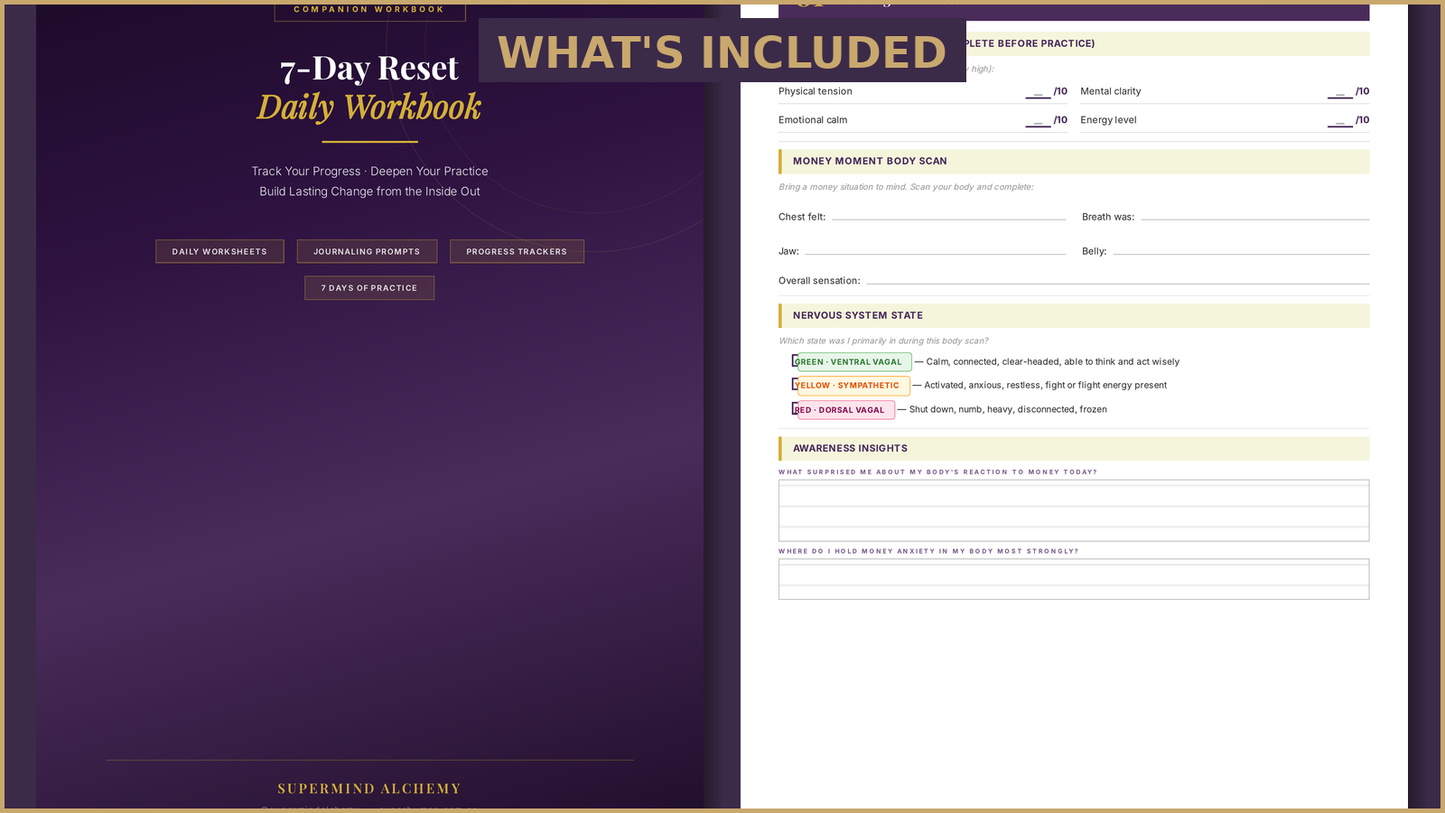Click the 'Where do I hold money anxiety' box
The image size is (1445, 813).
1074,579
